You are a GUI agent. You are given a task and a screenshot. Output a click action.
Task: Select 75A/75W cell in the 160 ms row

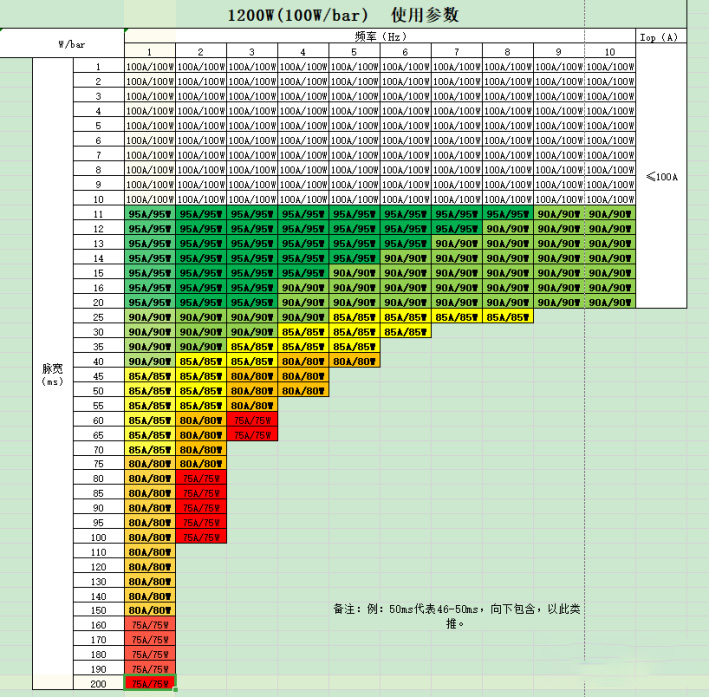click(x=150, y=625)
